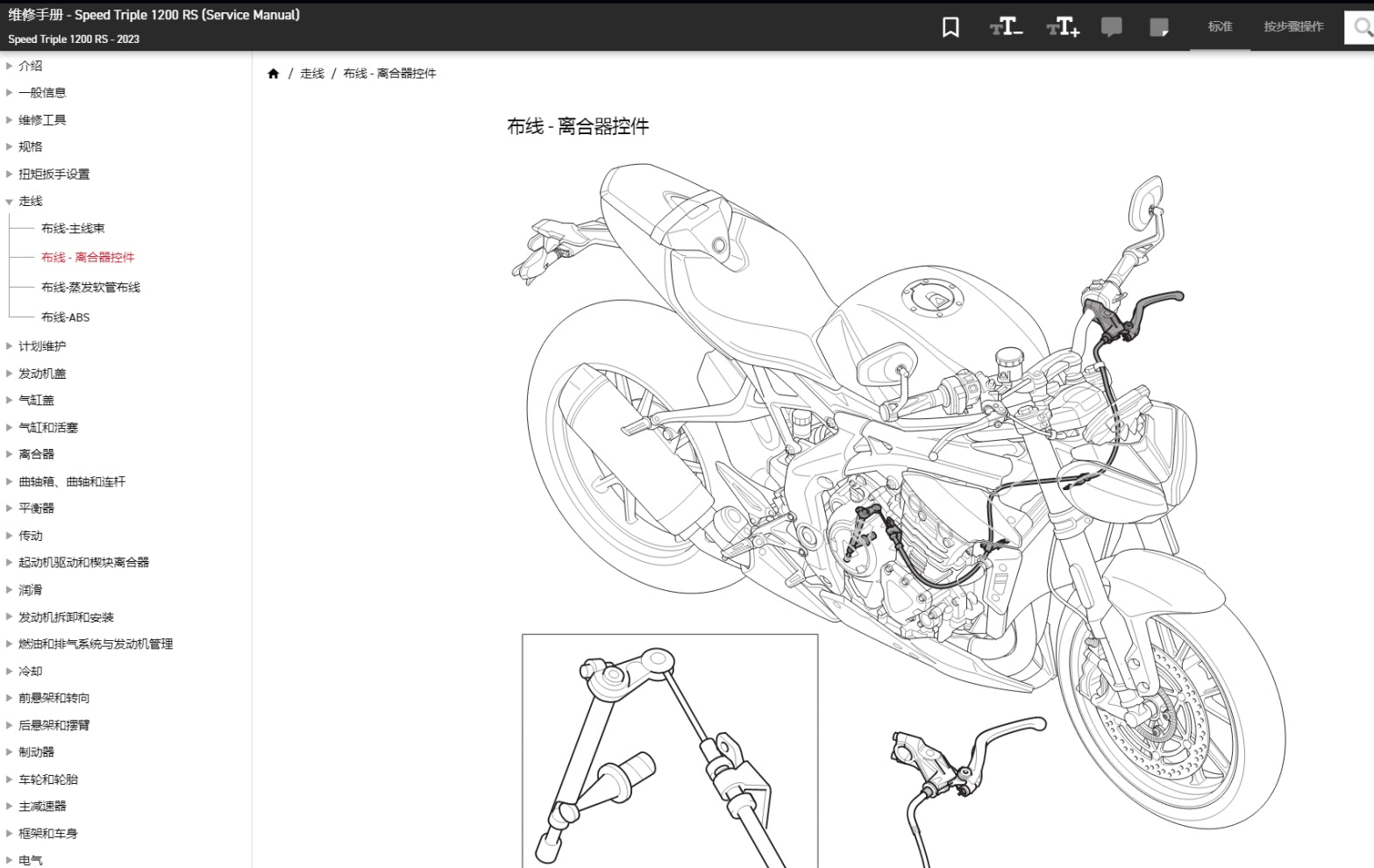Open the comment speech bubble icon
This screenshot has height=868, width=1374.
(1111, 27)
